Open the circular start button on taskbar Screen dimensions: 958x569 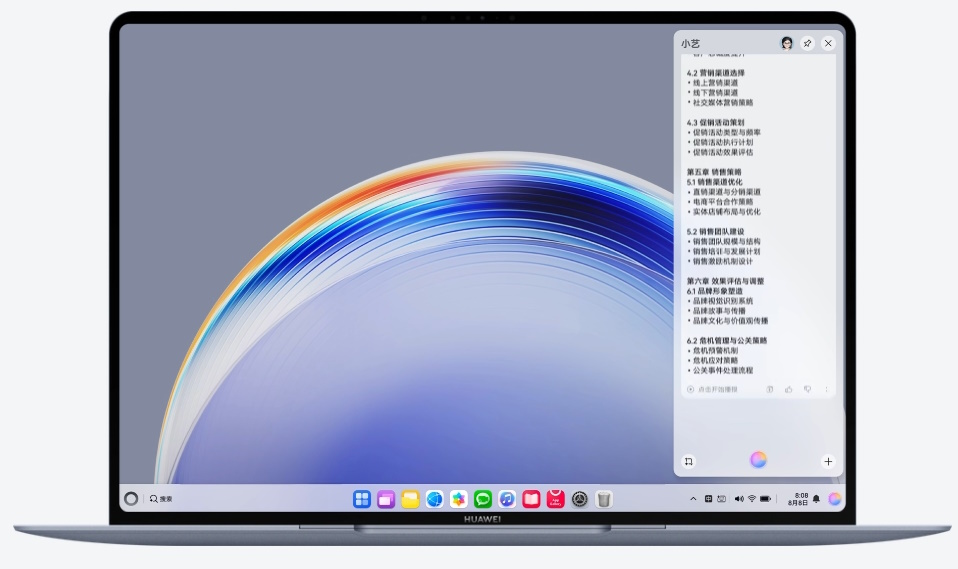pyautogui.click(x=131, y=499)
